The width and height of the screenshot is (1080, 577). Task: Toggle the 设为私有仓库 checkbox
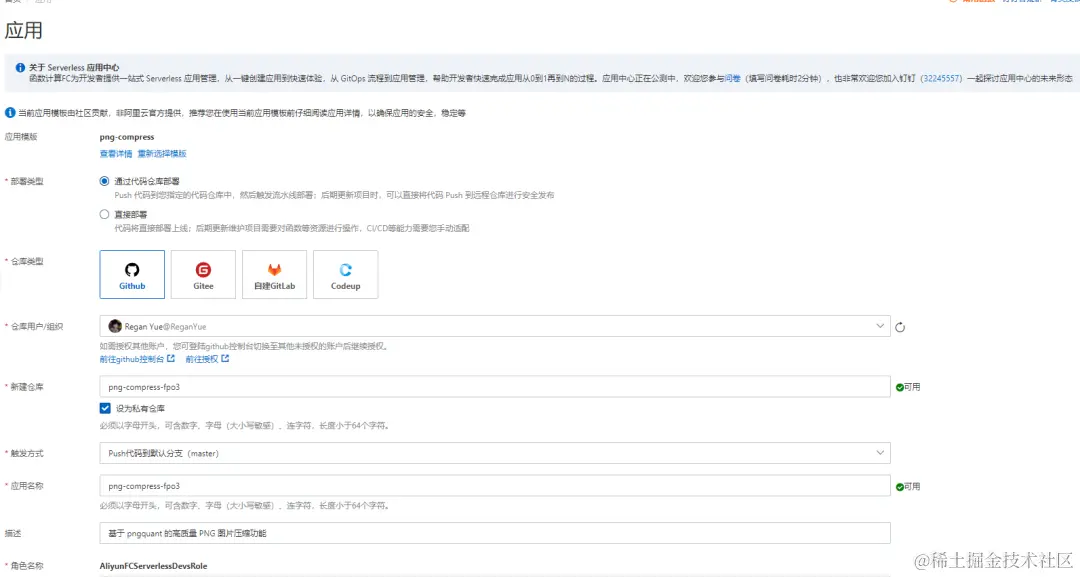tap(105, 408)
